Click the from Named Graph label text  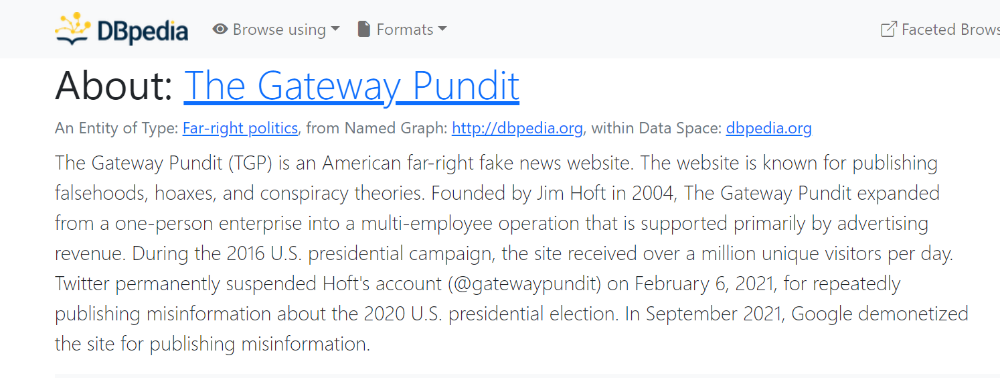tap(377, 129)
